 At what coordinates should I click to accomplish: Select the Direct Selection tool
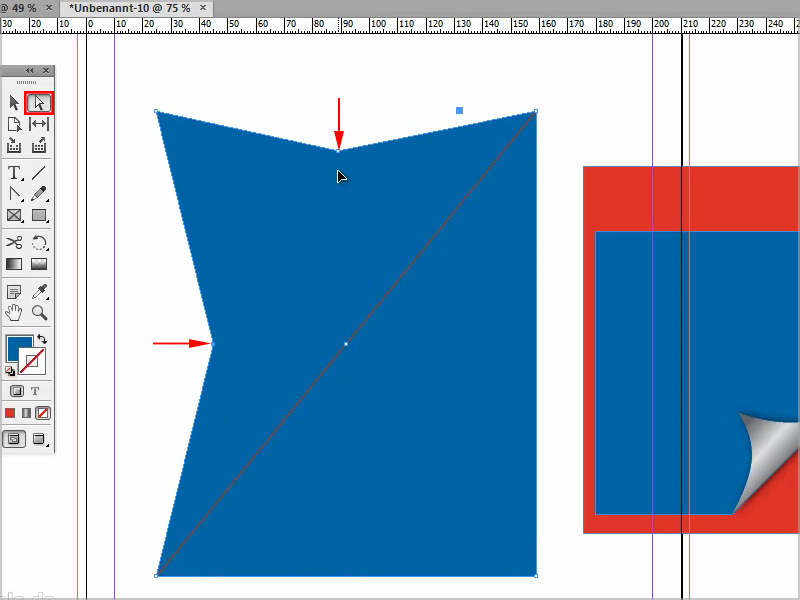pos(39,103)
